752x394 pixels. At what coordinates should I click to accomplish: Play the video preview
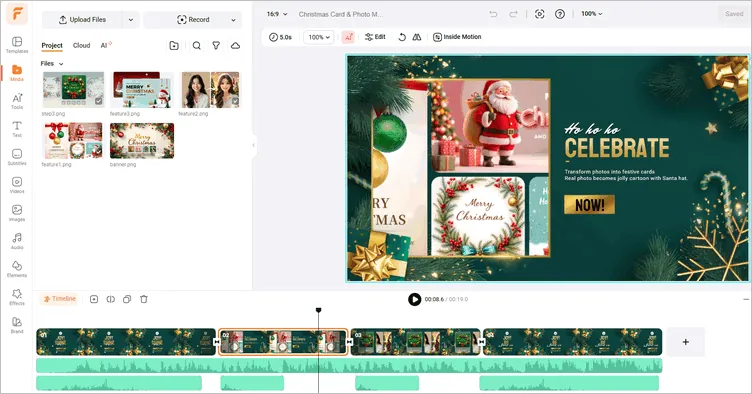pyautogui.click(x=414, y=299)
